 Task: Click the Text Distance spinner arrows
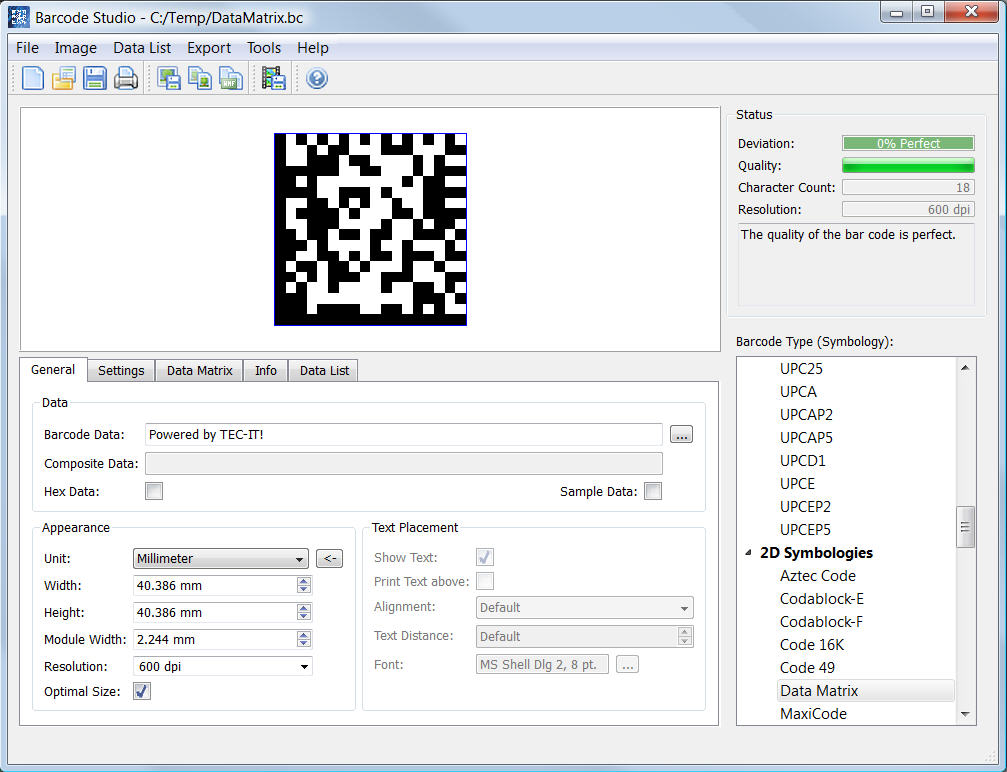685,636
